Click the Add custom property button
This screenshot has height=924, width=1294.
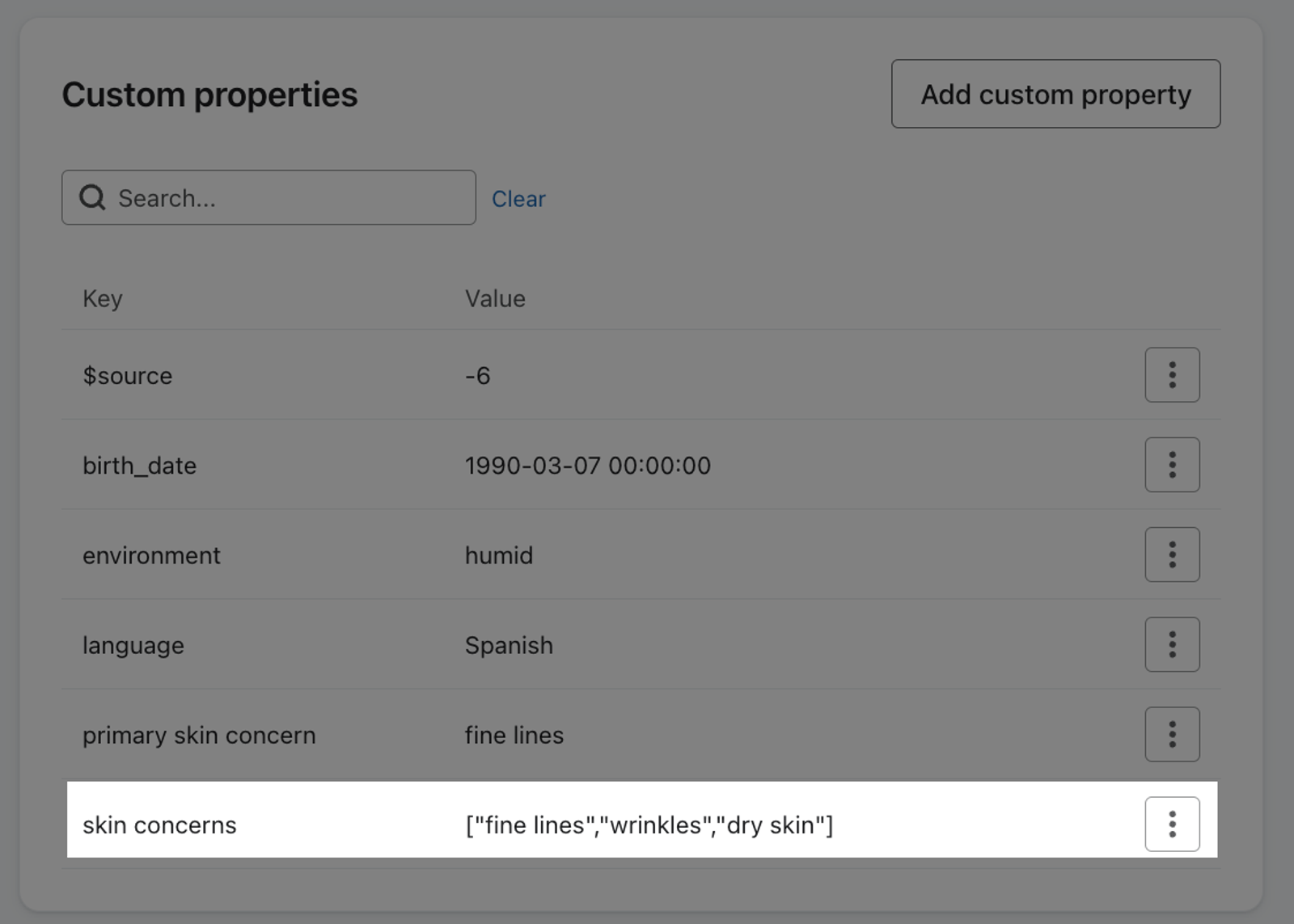pyautogui.click(x=1055, y=94)
